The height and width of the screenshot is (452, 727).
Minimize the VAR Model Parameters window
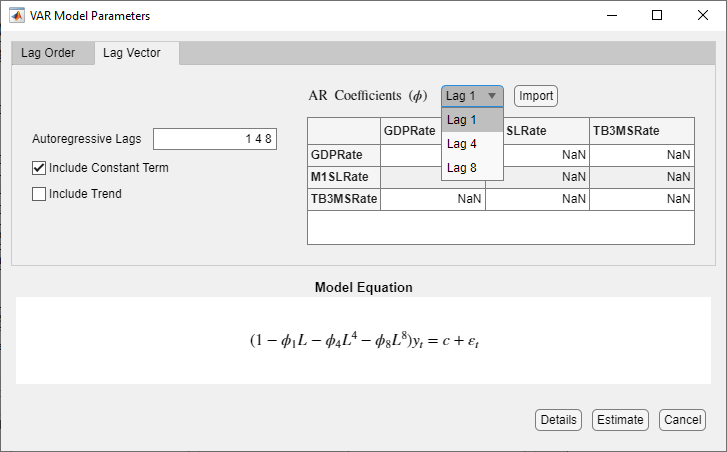pyautogui.click(x=611, y=16)
